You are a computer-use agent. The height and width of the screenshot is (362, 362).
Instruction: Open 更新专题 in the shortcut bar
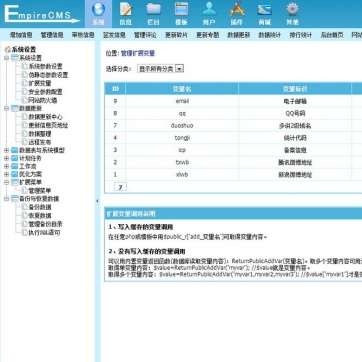click(x=208, y=35)
